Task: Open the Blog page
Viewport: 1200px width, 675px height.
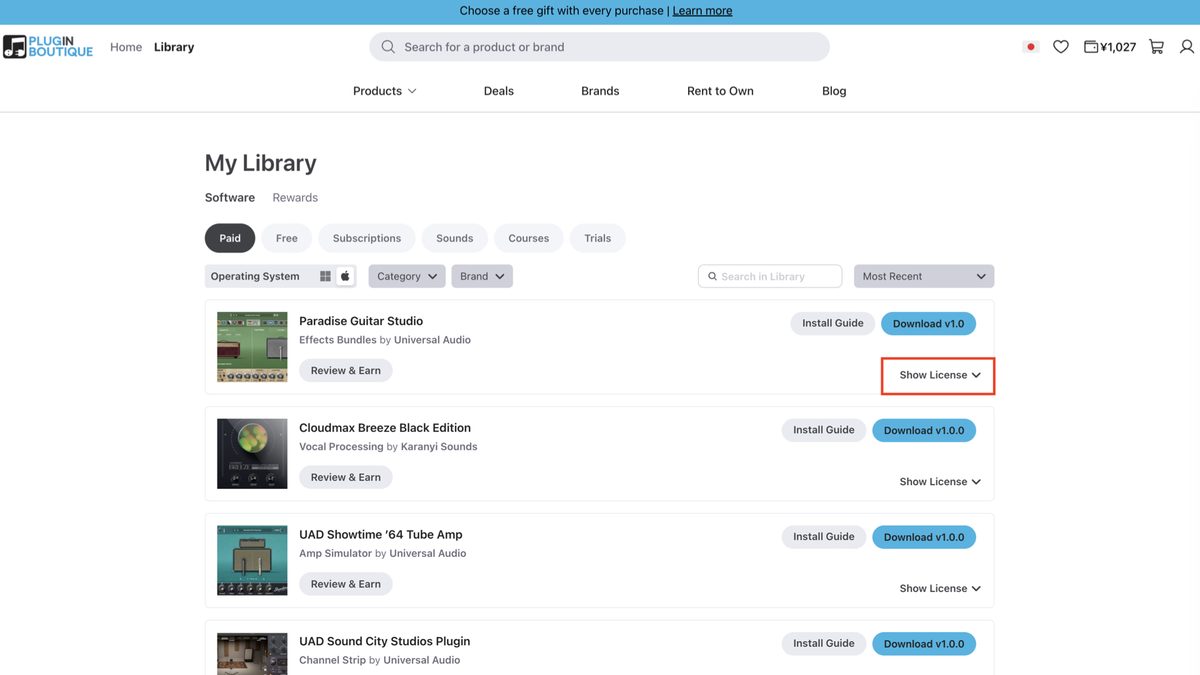Action: coord(834,91)
